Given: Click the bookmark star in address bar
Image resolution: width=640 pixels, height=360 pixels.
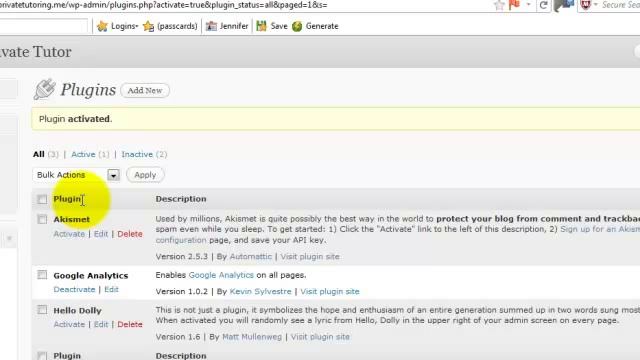Looking at the screenshot, I should coord(499,5).
